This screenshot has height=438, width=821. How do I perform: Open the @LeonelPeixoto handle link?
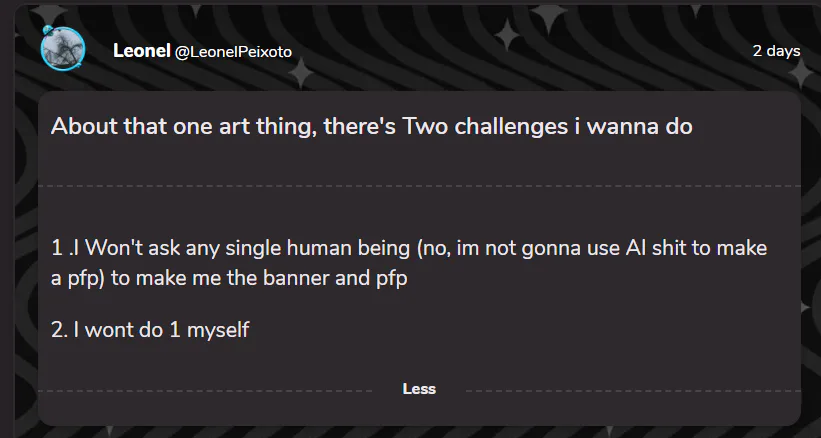234,51
